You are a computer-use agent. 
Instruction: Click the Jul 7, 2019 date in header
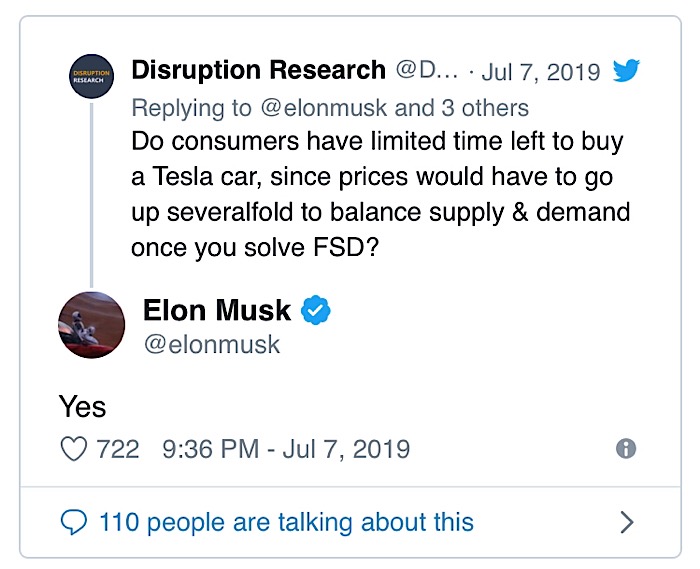point(543,73)
